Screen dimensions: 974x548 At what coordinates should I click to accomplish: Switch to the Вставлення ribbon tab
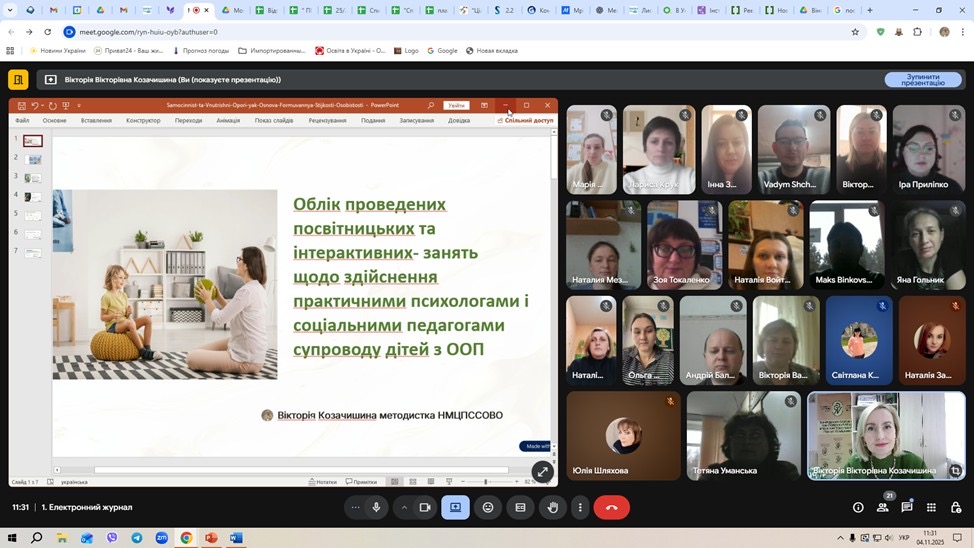coord(97,120)
